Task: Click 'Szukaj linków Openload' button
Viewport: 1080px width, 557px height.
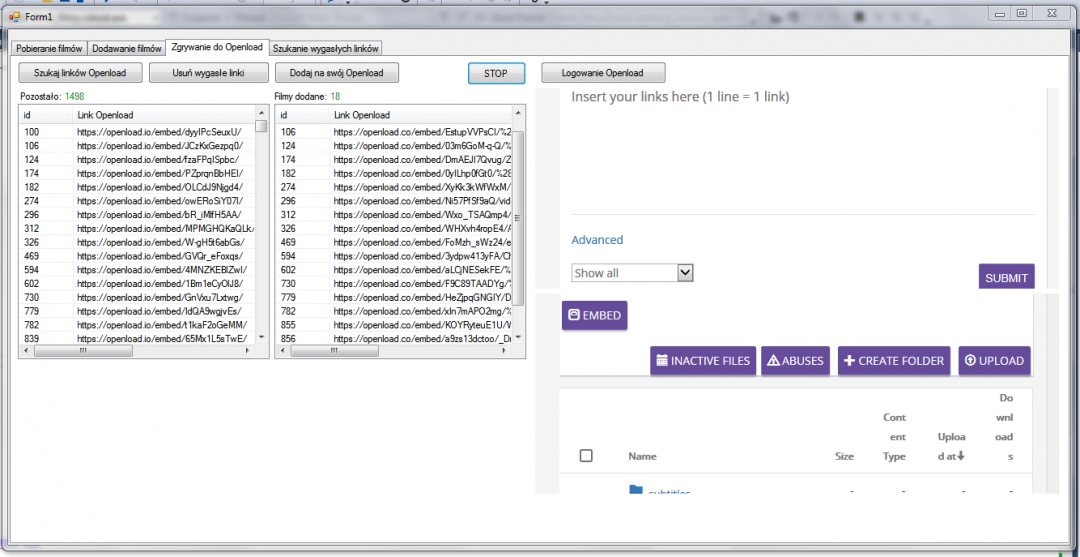Action: [80, 73]
